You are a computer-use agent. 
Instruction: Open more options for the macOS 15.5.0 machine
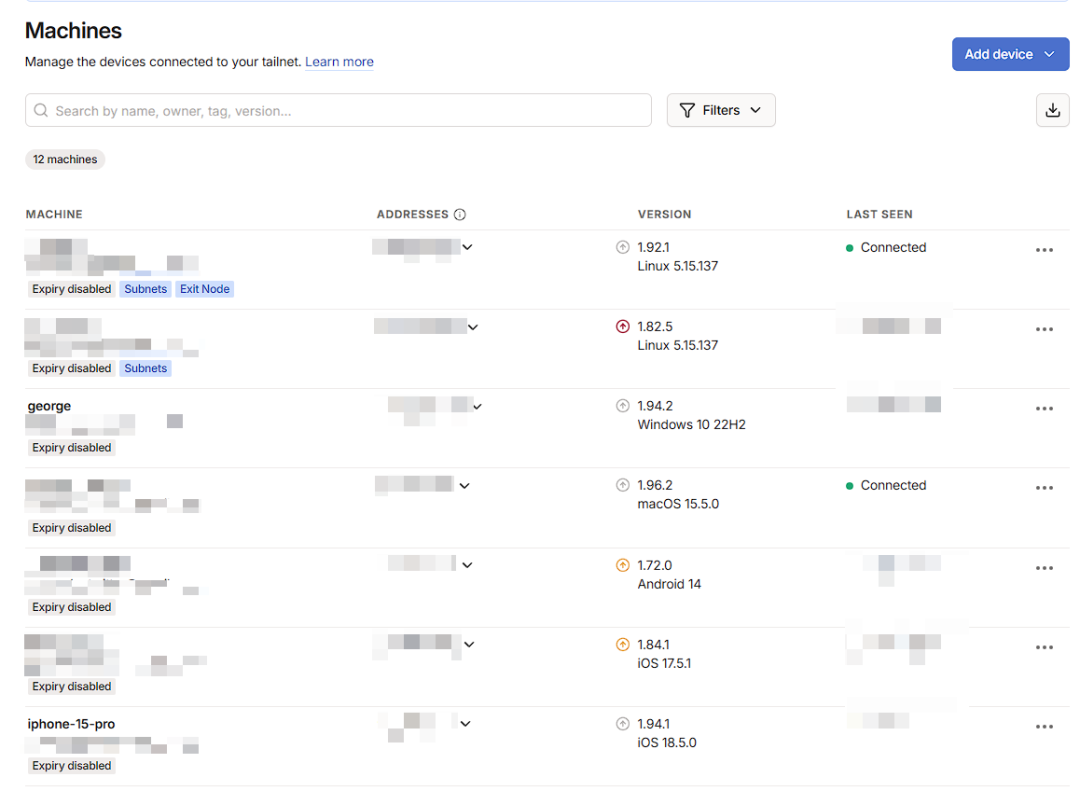tap(1044, 488)
